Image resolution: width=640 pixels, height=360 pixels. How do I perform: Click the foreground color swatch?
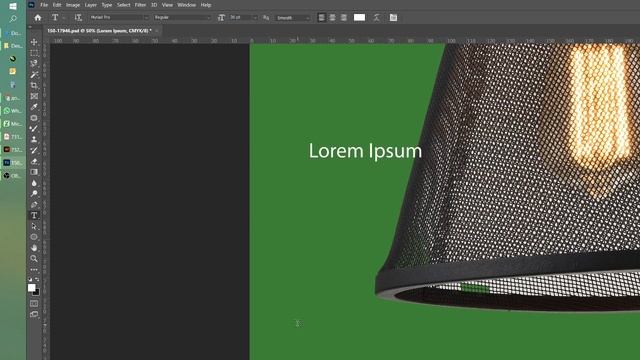pyautogui.click(x=31, y=287)
